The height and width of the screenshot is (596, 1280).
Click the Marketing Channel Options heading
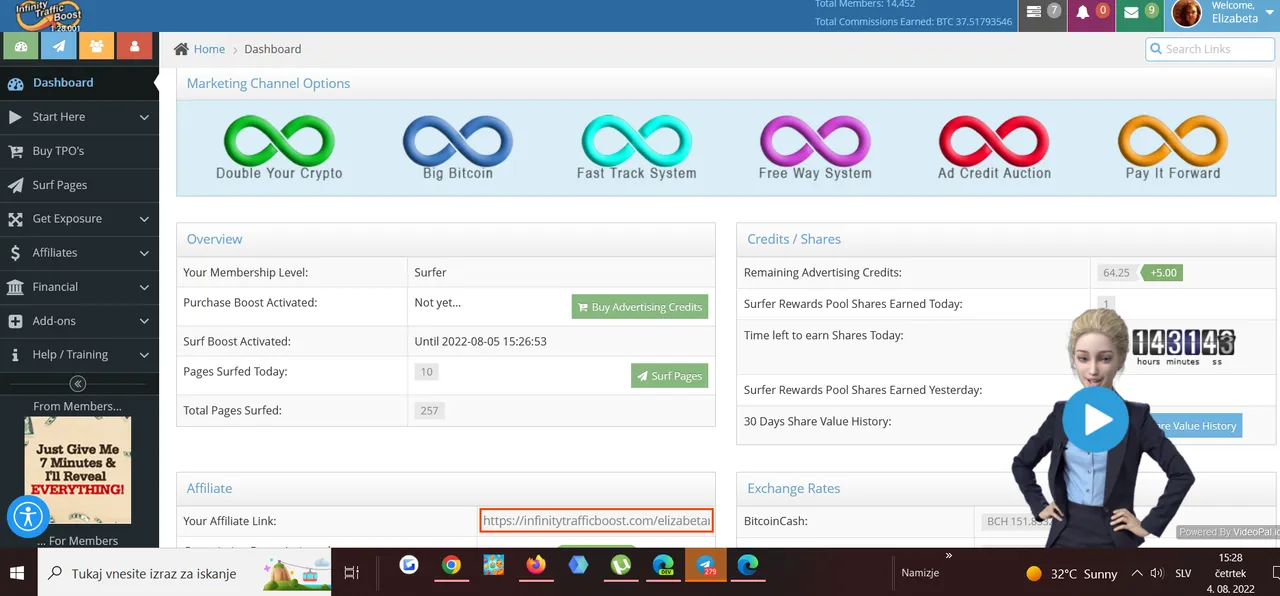[x=268, y=83]
